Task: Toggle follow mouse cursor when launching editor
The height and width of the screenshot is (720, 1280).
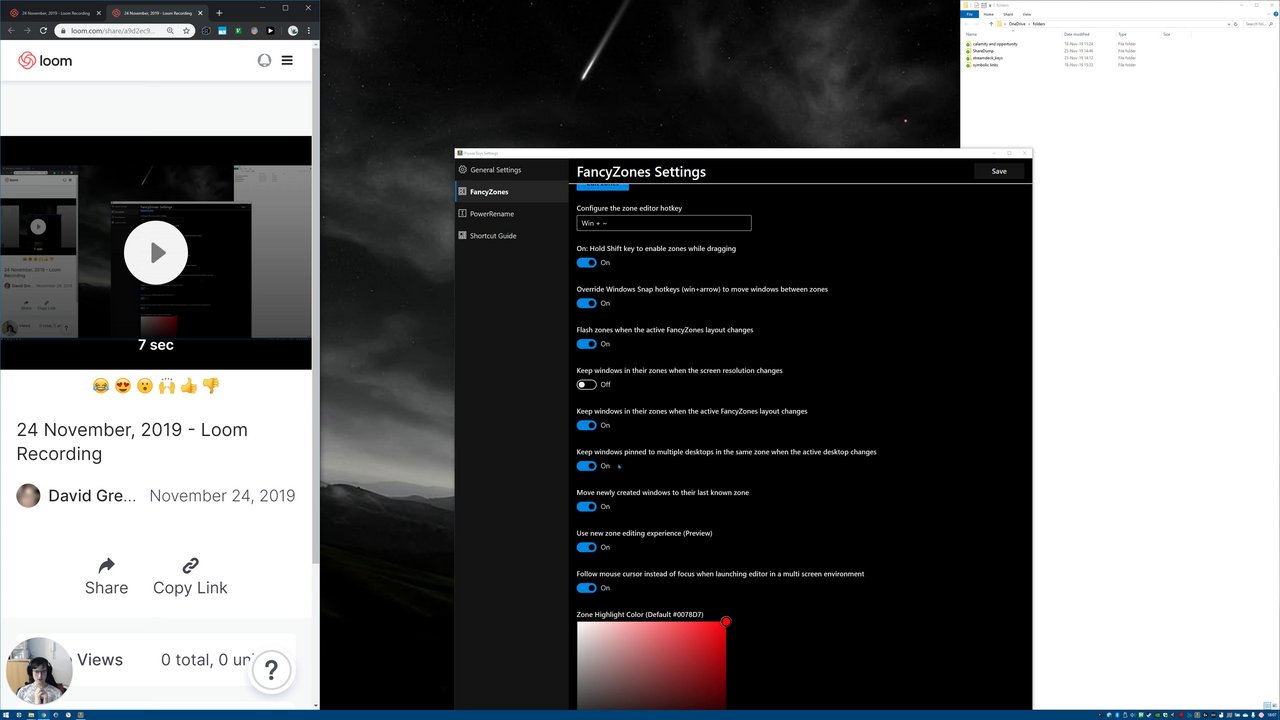Action: click(x=587, y=588)
